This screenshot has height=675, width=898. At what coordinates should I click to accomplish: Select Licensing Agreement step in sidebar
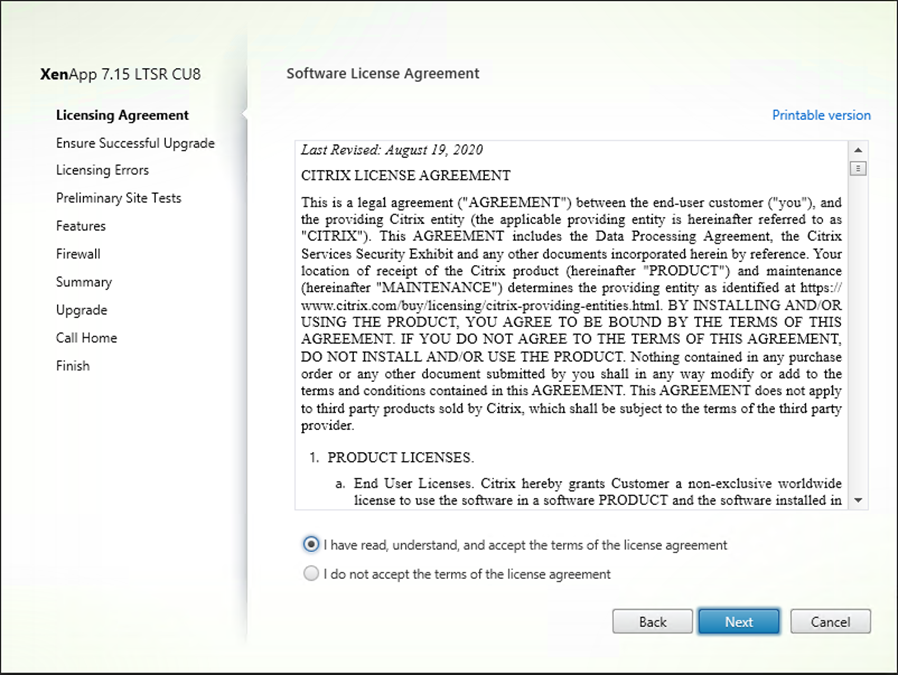(x=122, y=115)
